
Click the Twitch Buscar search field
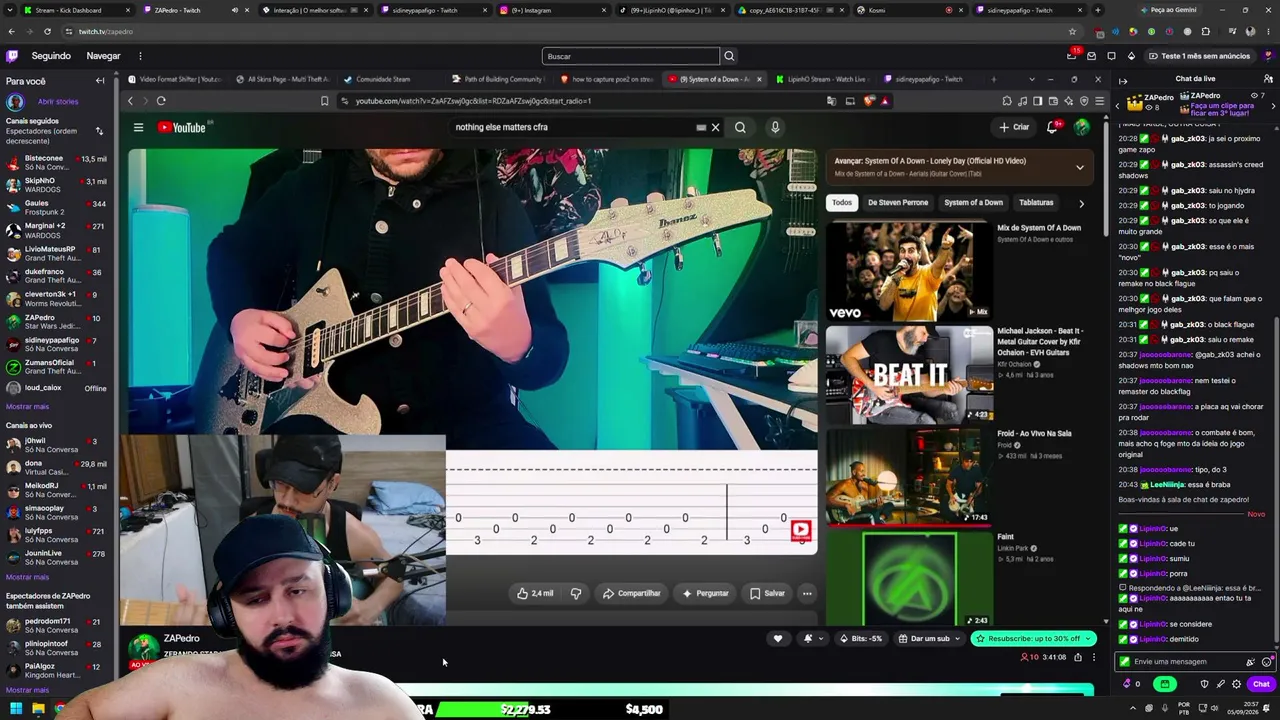(x=631, y=56)
